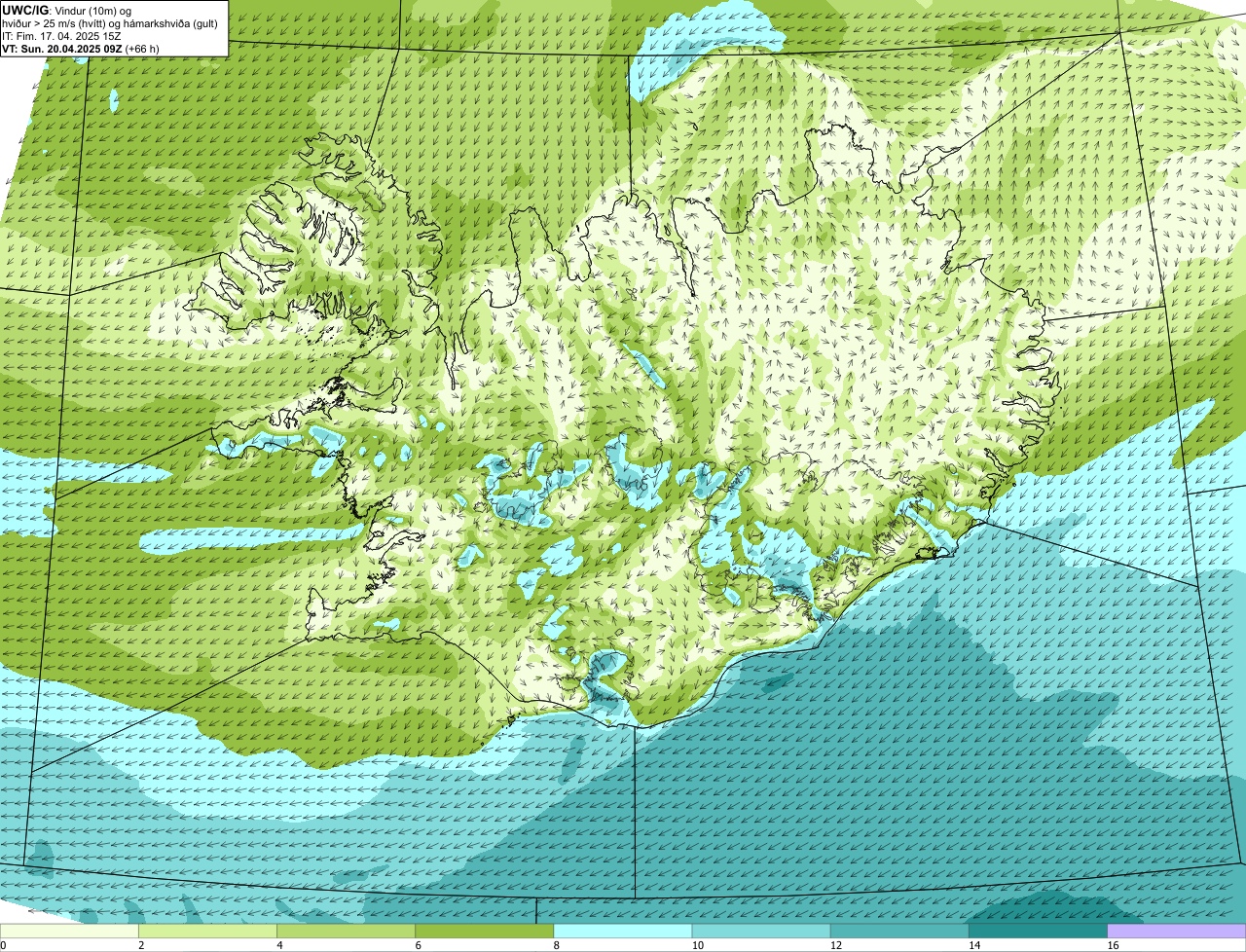Click the medium green 4–6 m/s legend swatch

346,931
